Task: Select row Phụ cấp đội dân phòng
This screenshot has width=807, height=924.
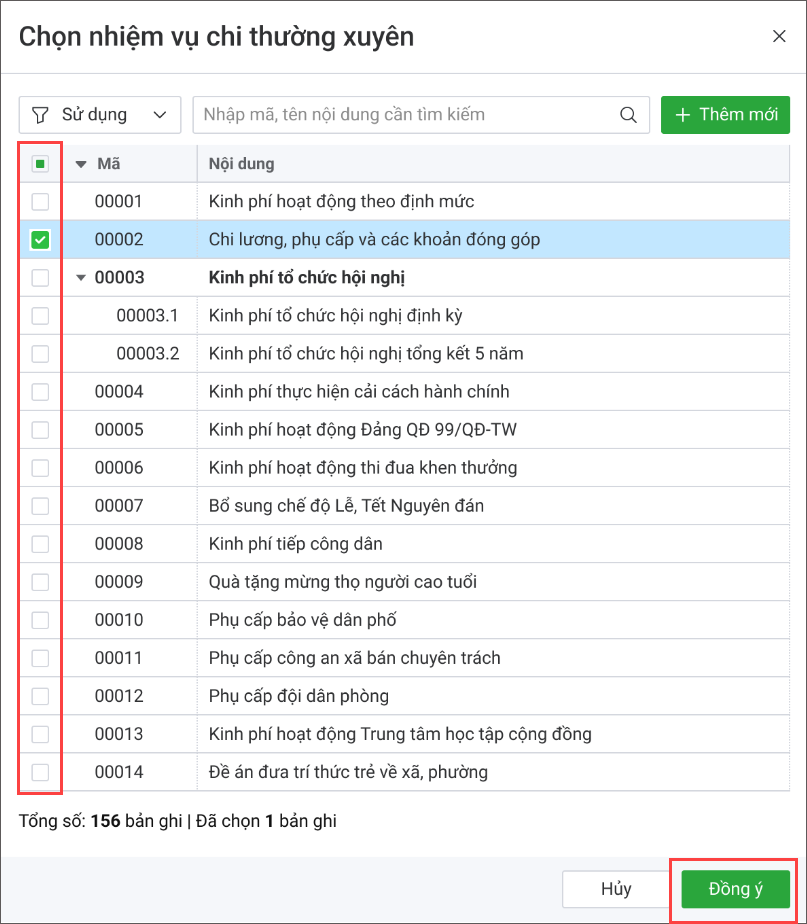Action: [x=298, y=696]
